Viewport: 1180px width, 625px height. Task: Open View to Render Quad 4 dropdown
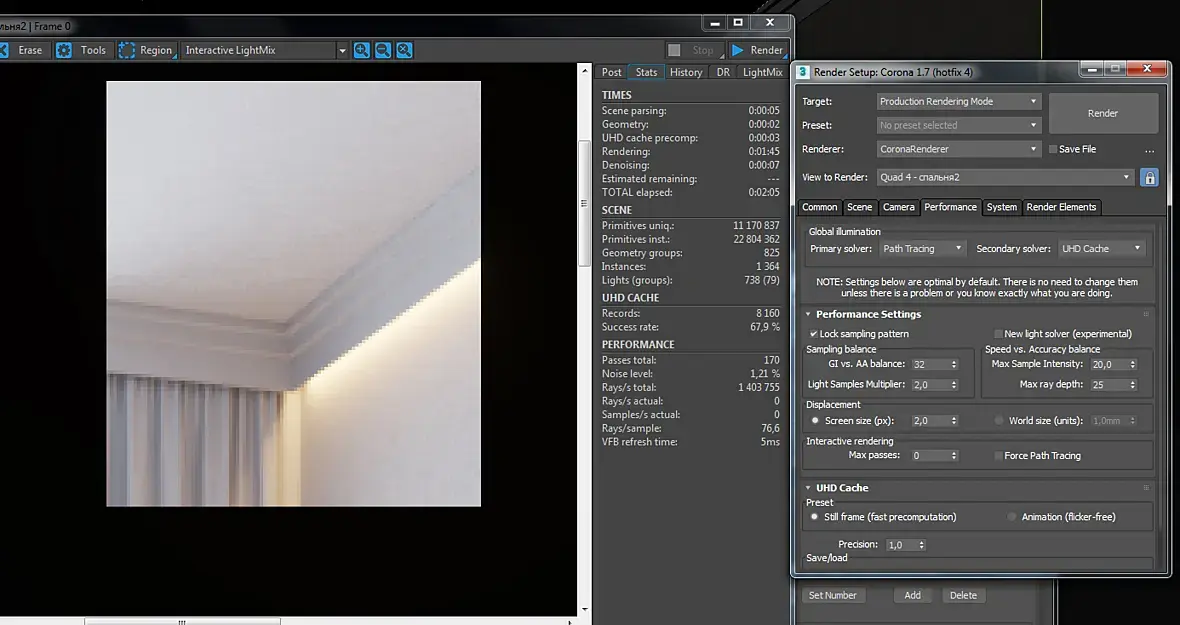[1005, 177]
